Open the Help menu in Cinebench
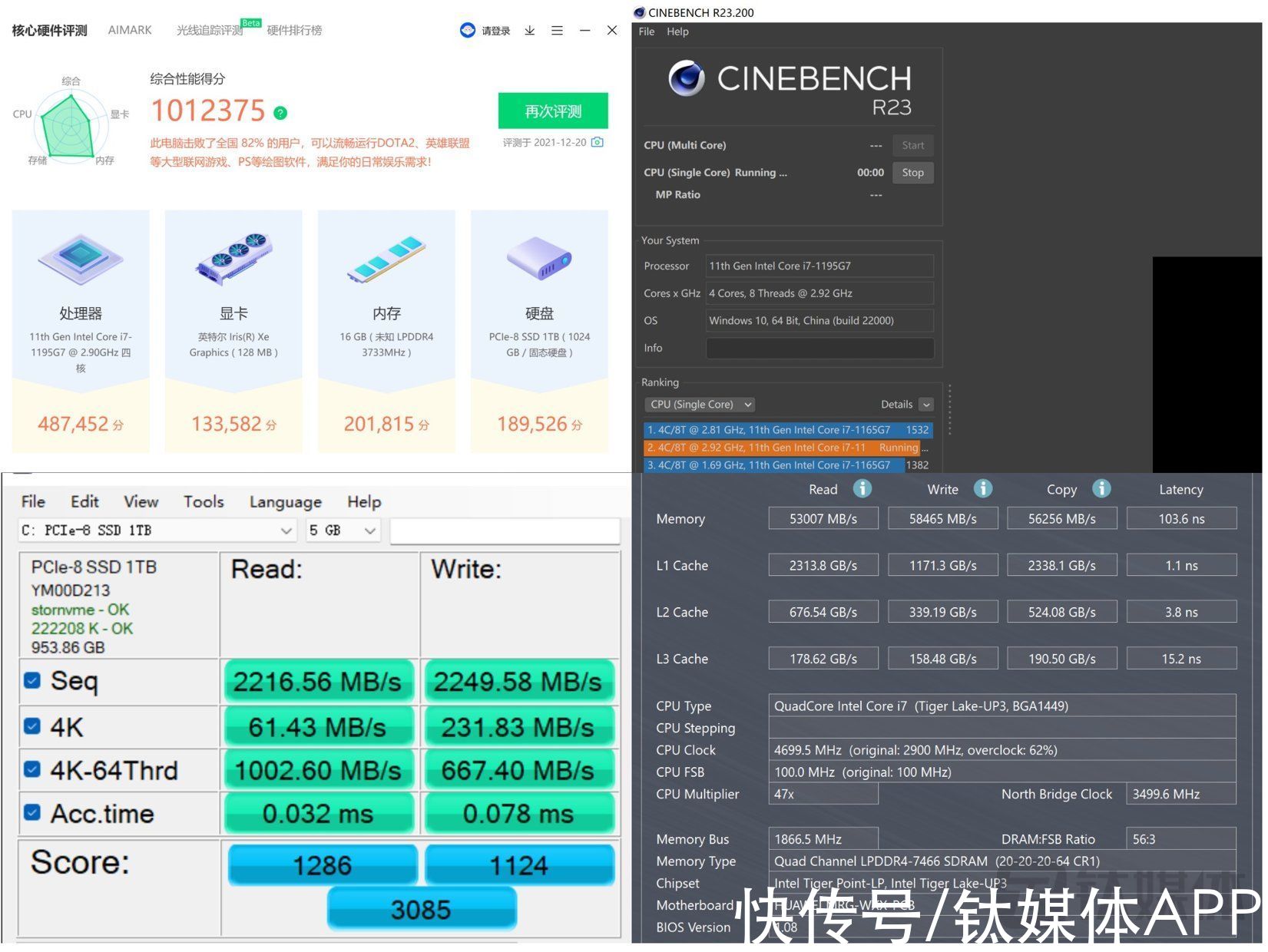 (x=677, y=31)
